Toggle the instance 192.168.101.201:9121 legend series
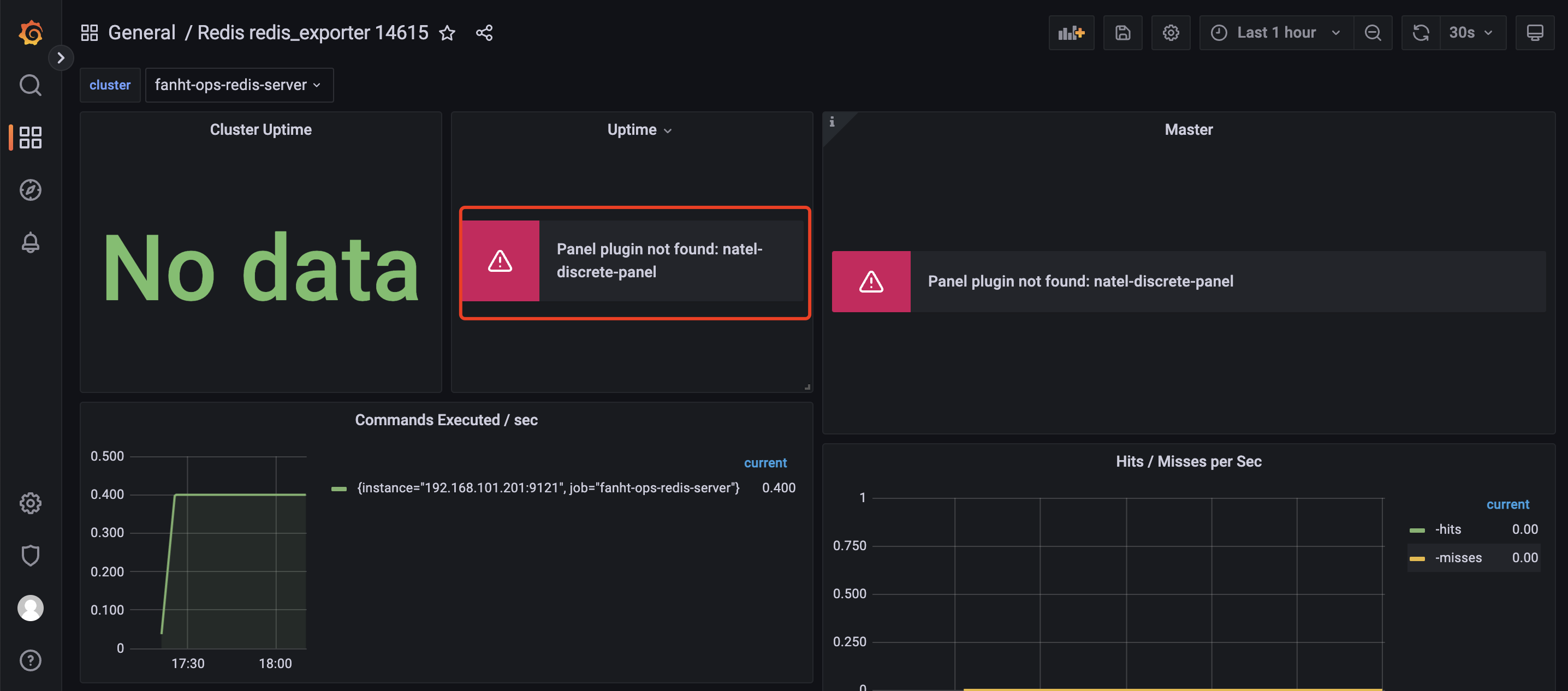Screen dimensions: 1568x691 pyautogui.click(x=548, y=488)
